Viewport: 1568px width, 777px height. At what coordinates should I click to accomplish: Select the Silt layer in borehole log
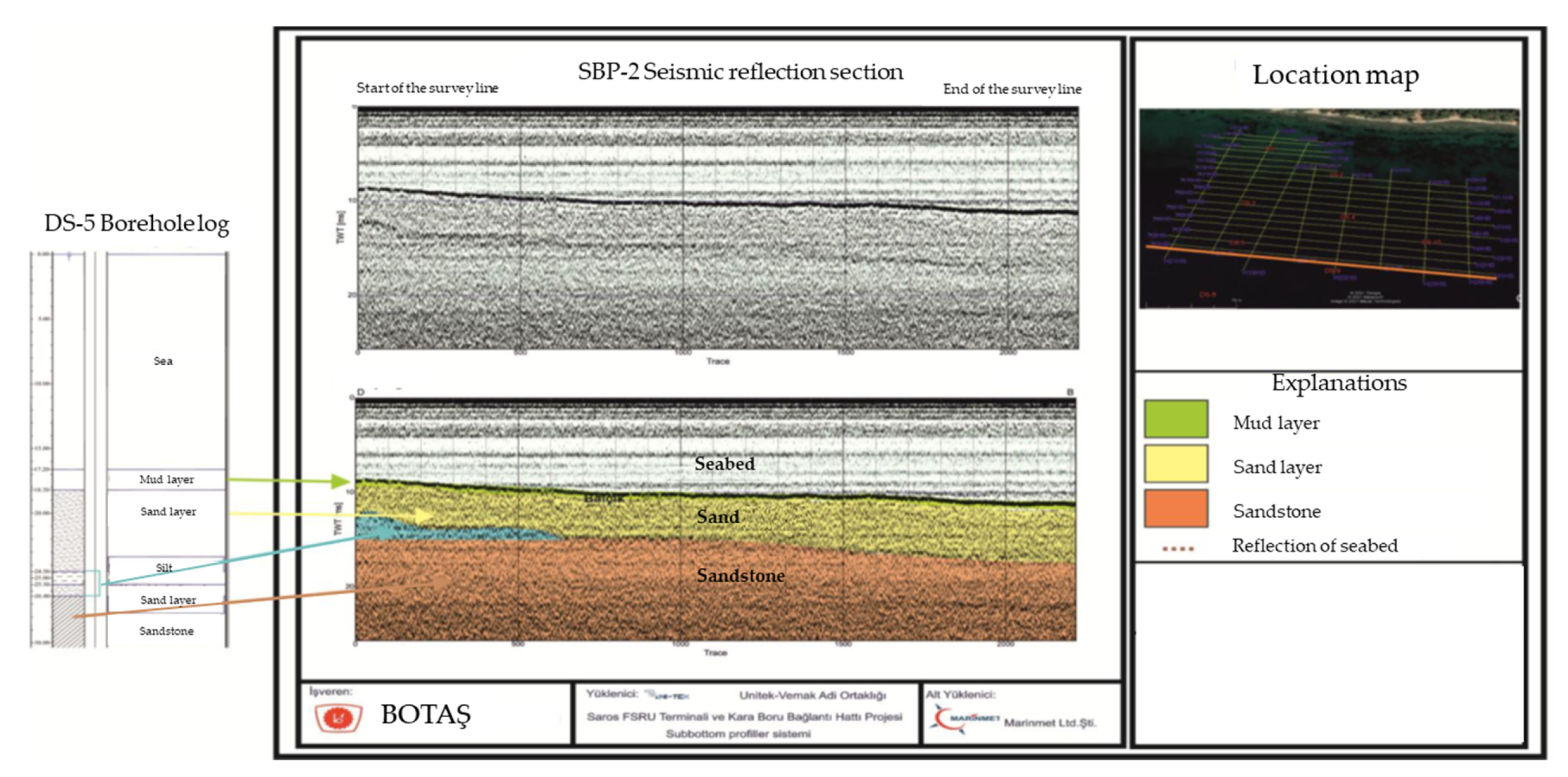[164, 568]
